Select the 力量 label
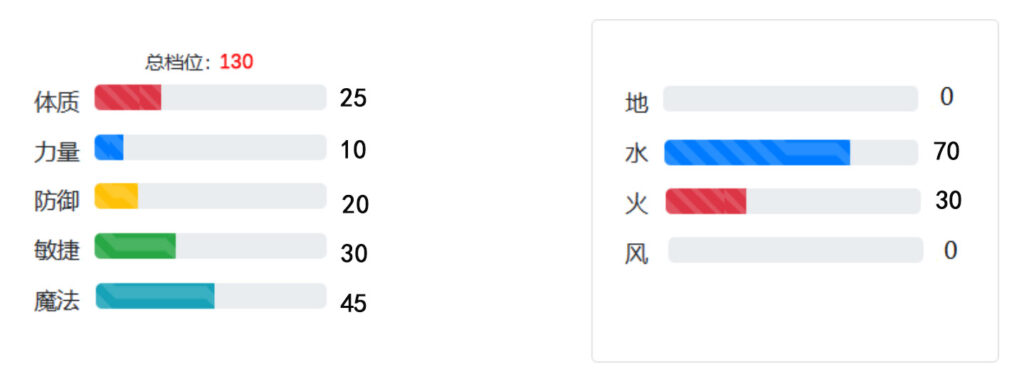The width and height of the screenshot is (1024, 389). 57,152
